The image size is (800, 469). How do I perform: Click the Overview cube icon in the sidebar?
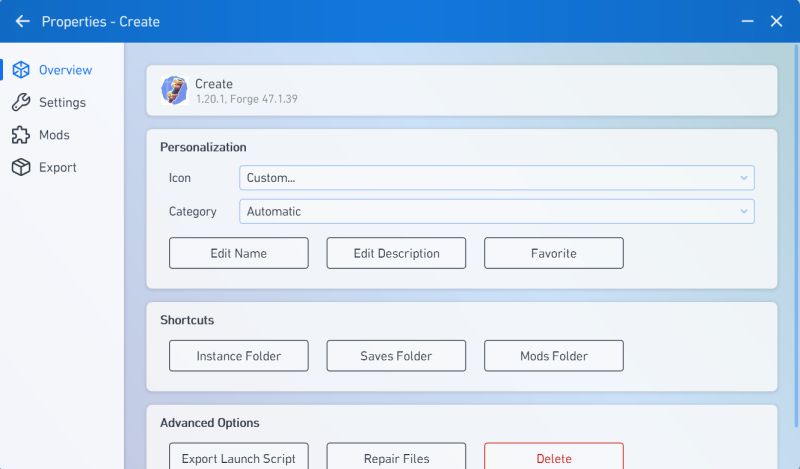21,70
